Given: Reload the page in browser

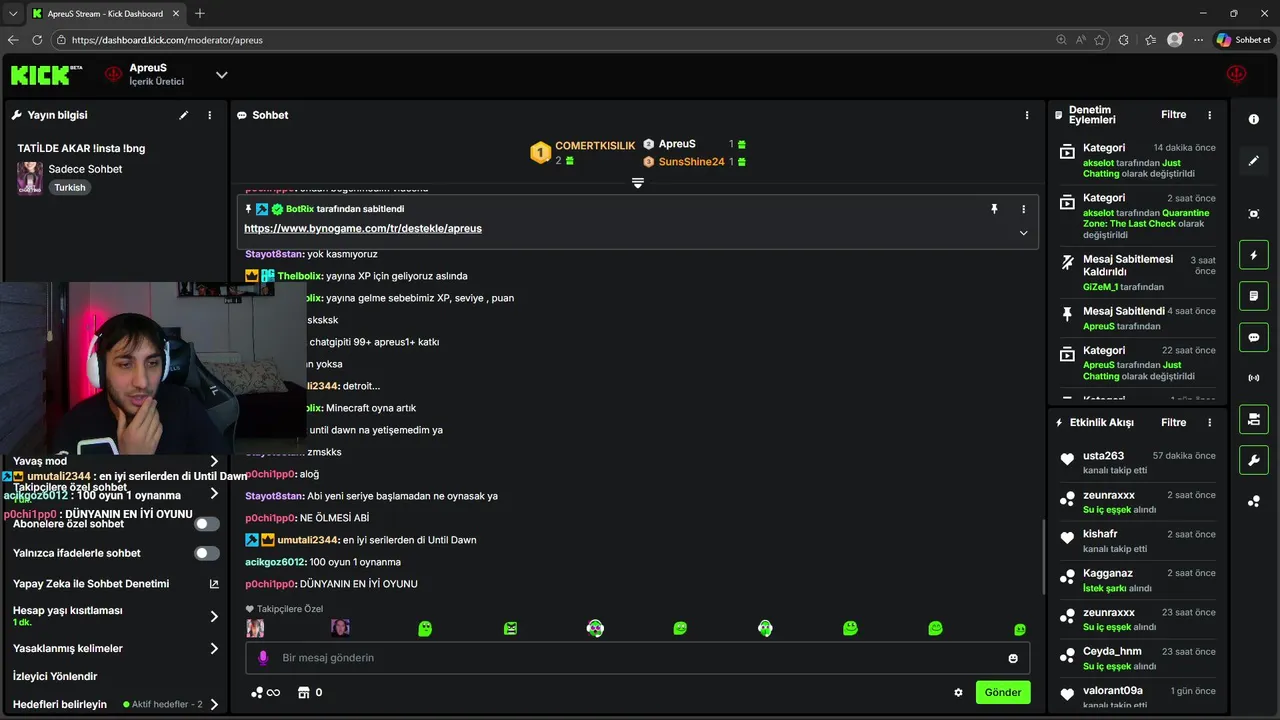Looking at the screenshot, I should click(37, 40).
